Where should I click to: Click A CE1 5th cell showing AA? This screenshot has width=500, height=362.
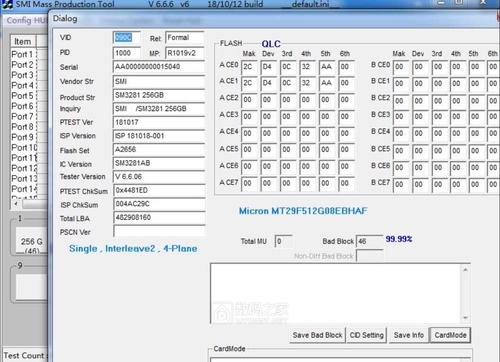point(327,83)
